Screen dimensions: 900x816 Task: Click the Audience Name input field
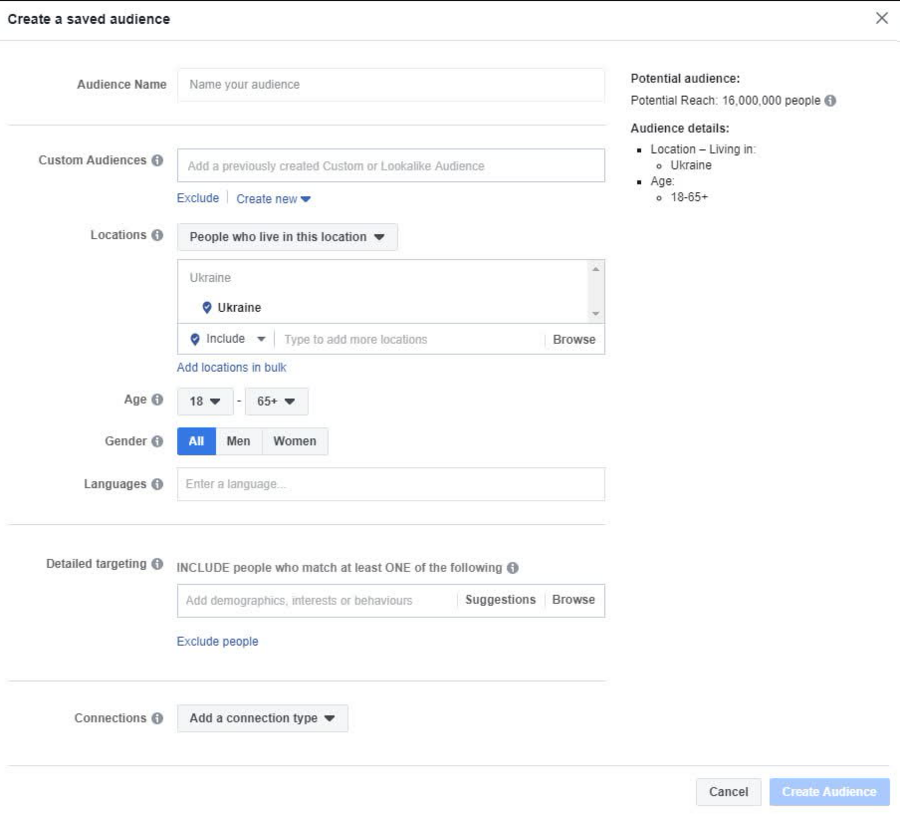pyautogui.click(x=390, y=85)
